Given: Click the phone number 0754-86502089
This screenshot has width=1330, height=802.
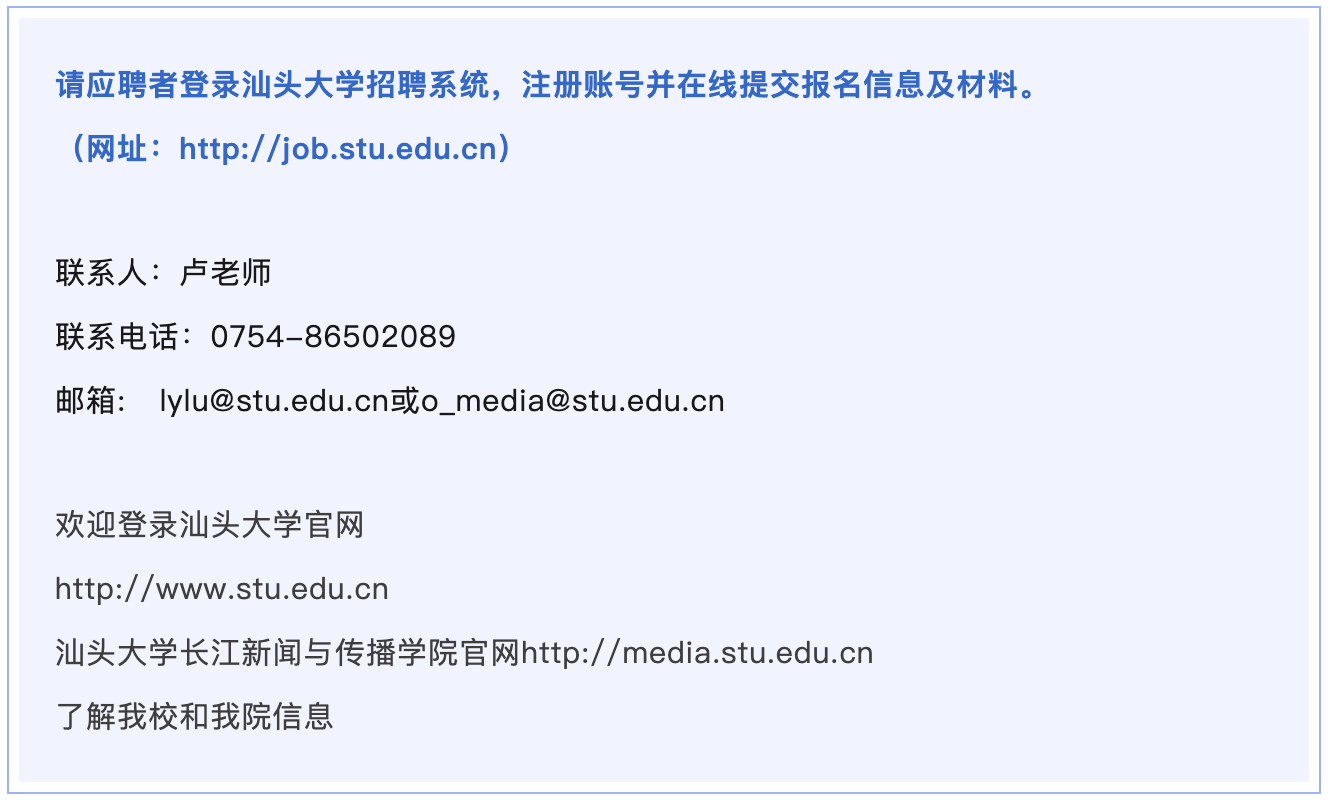Looking at the screenshot, I should [x=333, y=337].
